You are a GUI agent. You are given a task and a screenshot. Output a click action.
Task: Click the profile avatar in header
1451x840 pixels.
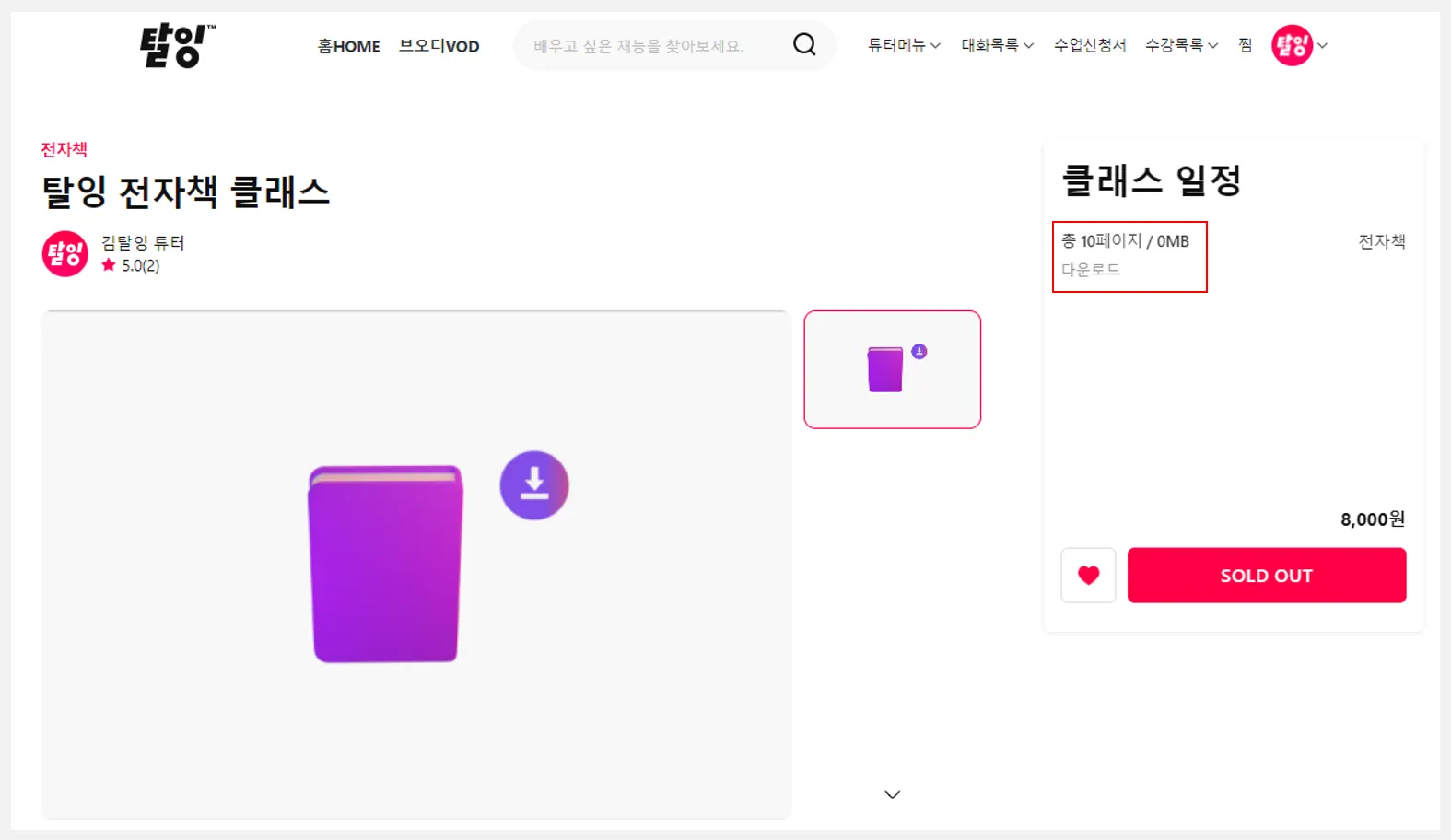point(1292,45)
